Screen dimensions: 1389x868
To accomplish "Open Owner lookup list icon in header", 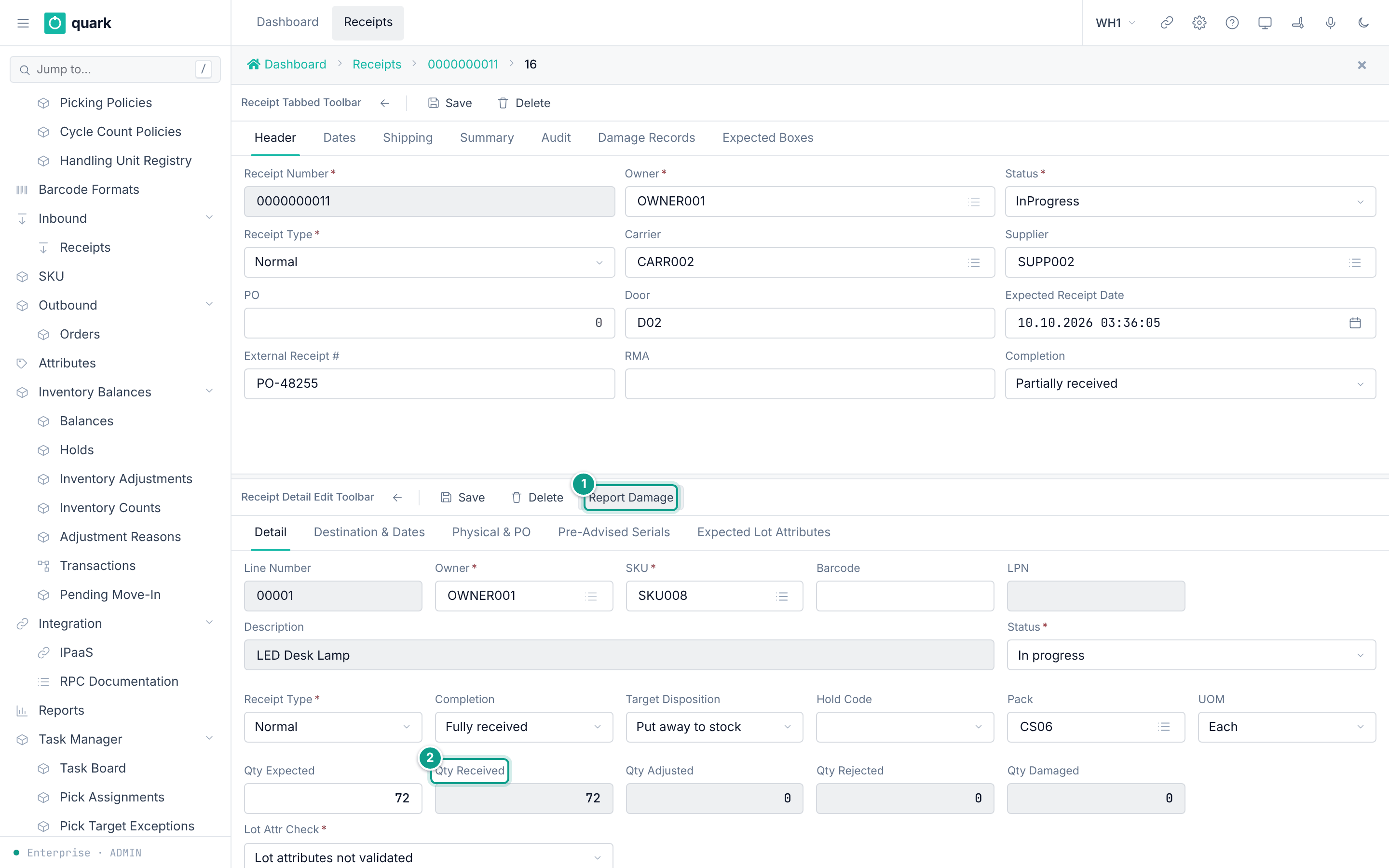I will point(973,202).
